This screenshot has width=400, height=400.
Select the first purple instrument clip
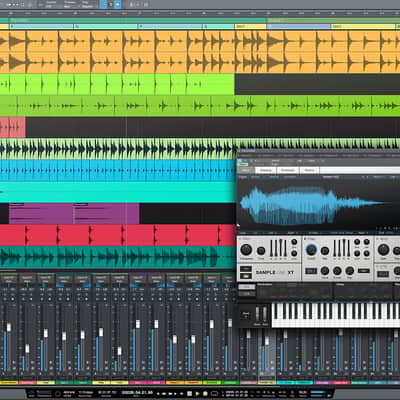(x=41, y=213)
